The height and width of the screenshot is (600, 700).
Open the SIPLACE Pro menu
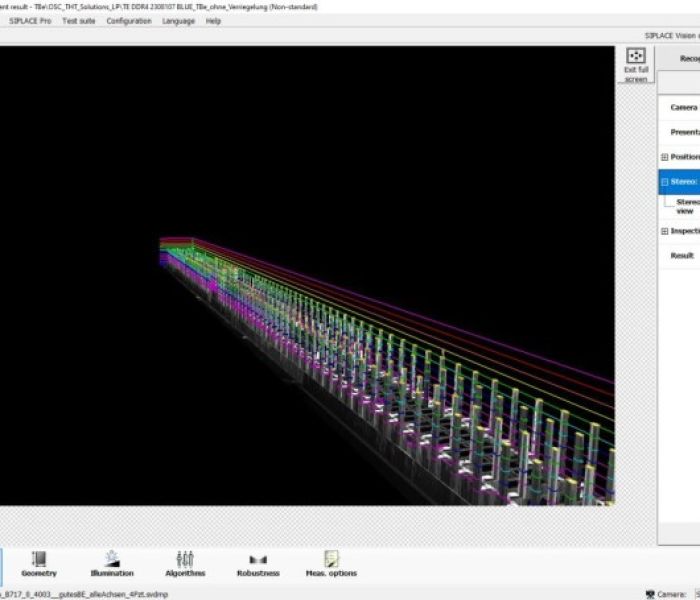[31, 21]
